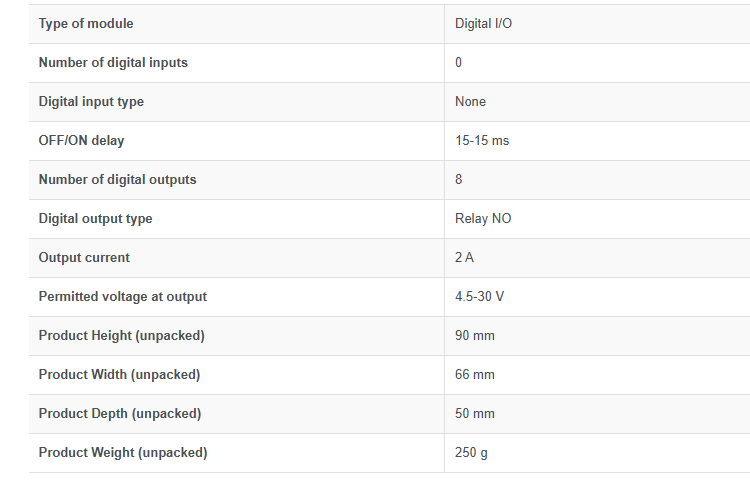Select the "90 mm" height value
Screen dimensions: 750x502
click(475, 335)
